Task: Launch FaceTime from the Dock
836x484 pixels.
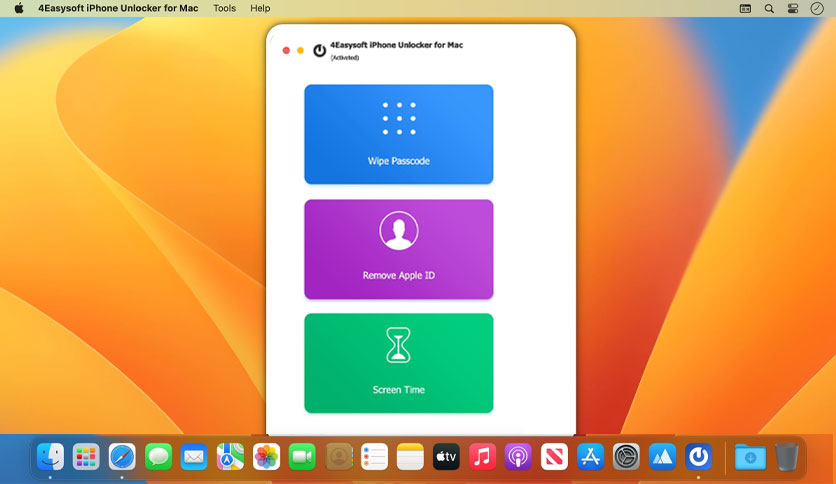Action: pos(302,457)
